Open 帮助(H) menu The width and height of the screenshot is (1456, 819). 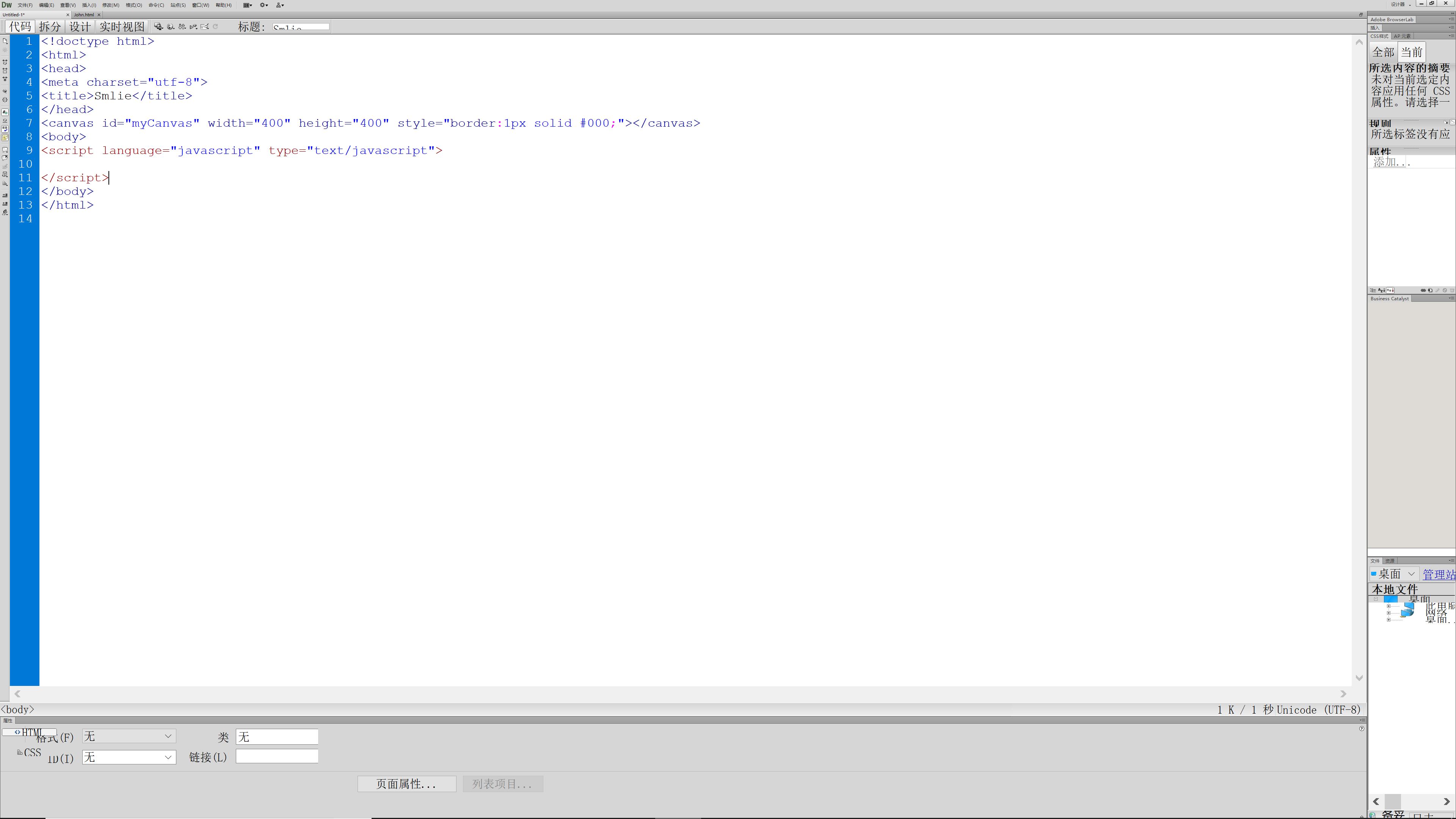tap(223, 5)
